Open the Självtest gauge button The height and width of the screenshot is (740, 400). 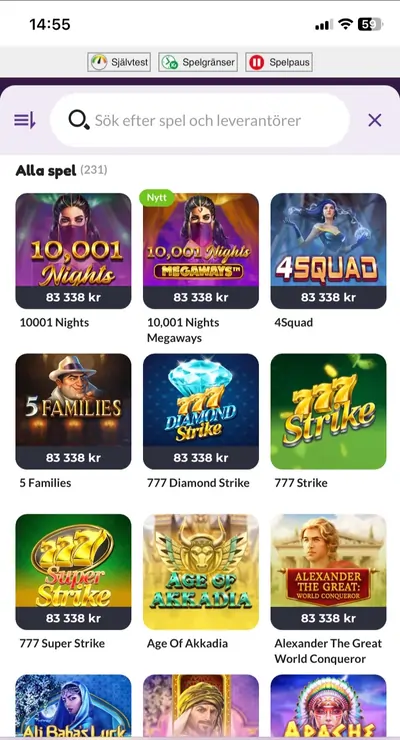coord(119,62)
